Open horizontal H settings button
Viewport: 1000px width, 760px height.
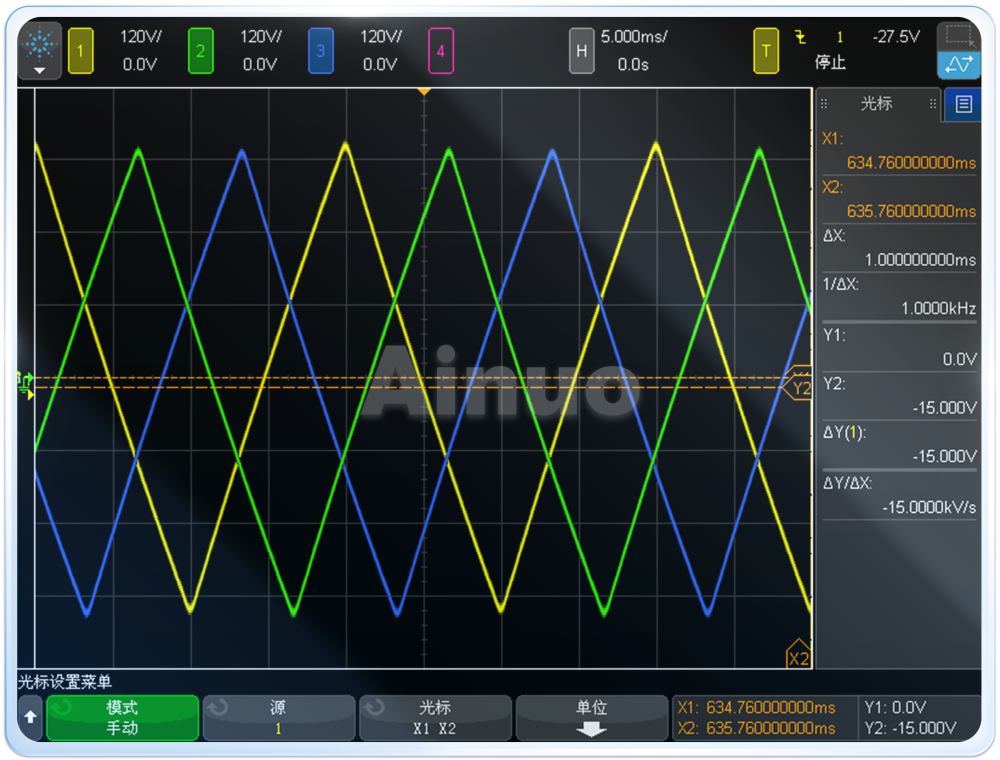click(x=581, y=51)
